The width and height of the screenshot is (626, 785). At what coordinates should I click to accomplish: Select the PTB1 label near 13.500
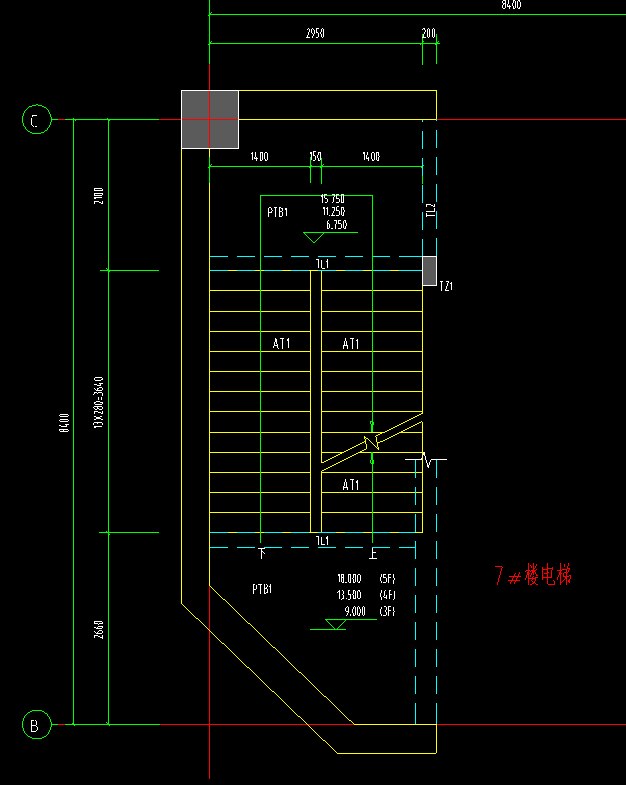(x=262, y=589)
